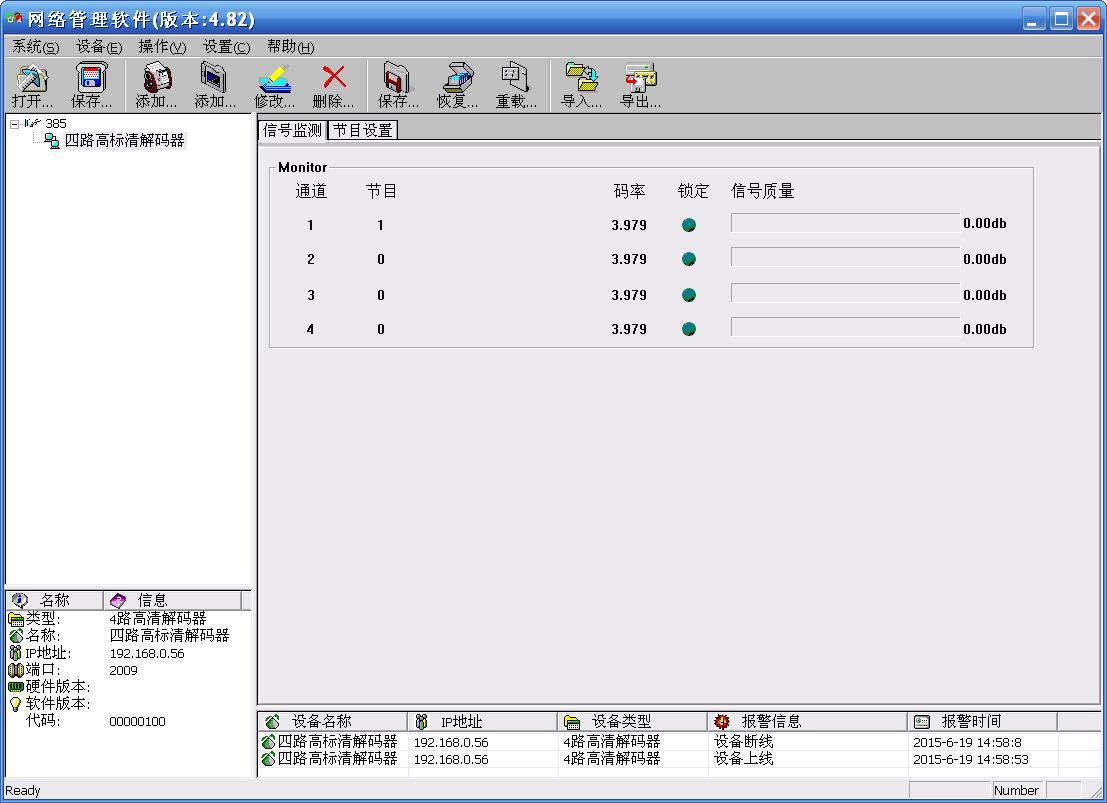Click alarm time 2015-6-19 14:58:53
The height and width of the screenshot is (803, 1107).
tap(971, 760)
